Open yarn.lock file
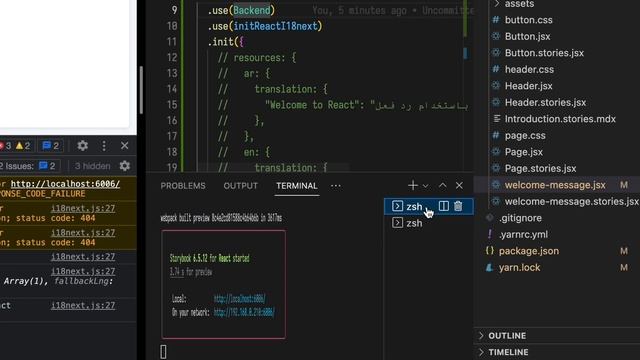Screen dimensions: 640x360 [x=519, y=268]
